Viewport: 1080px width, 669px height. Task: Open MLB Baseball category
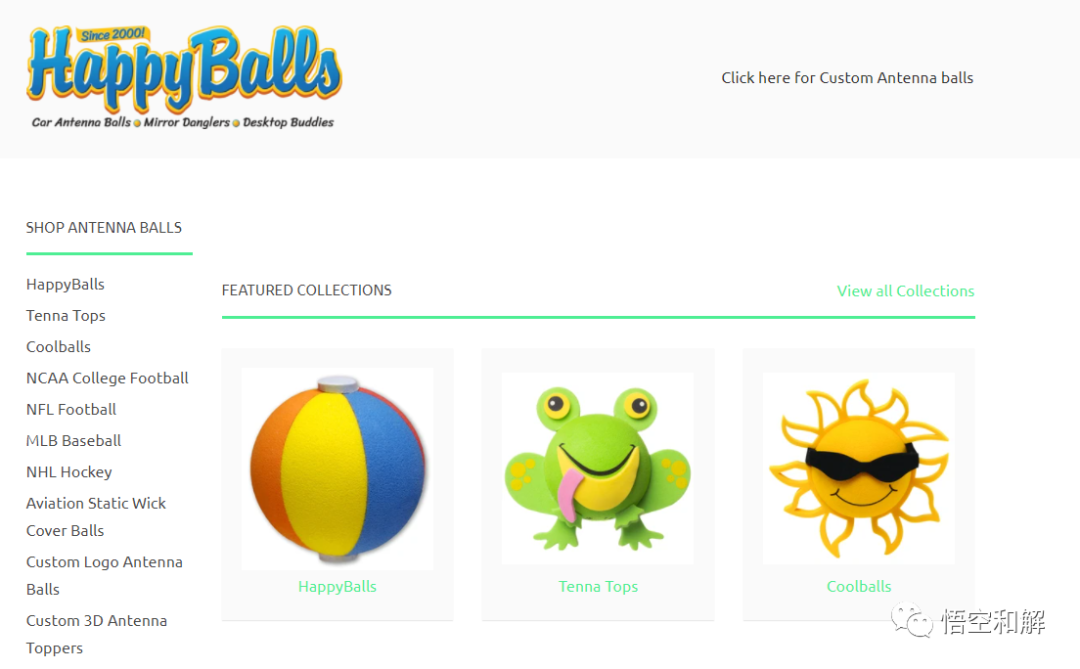point(74,440)
